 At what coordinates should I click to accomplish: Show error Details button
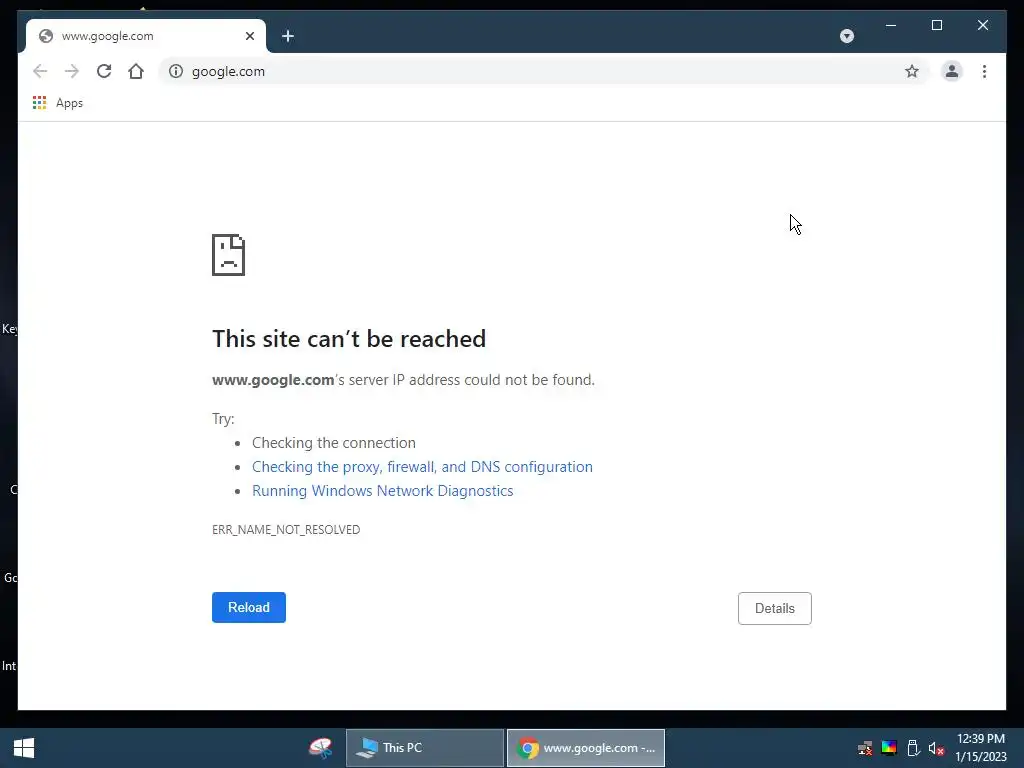pos(775,608)
